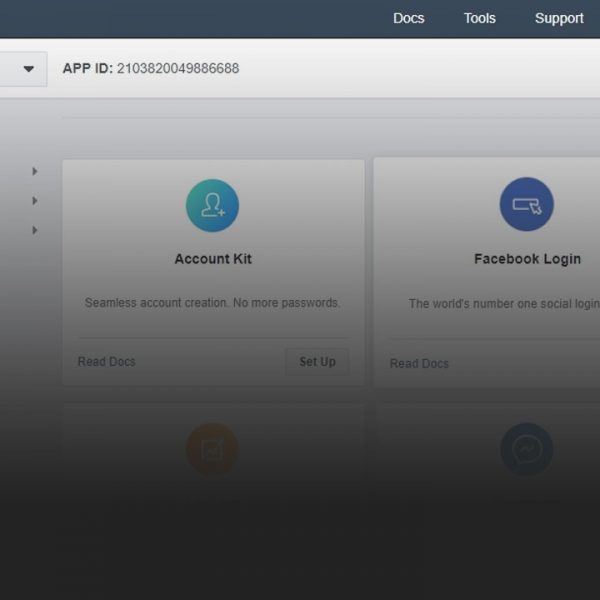The image size is (600, 600).
Task: Click 'Seamless account creation. No more passwords.' text
Action: (212, 303)
